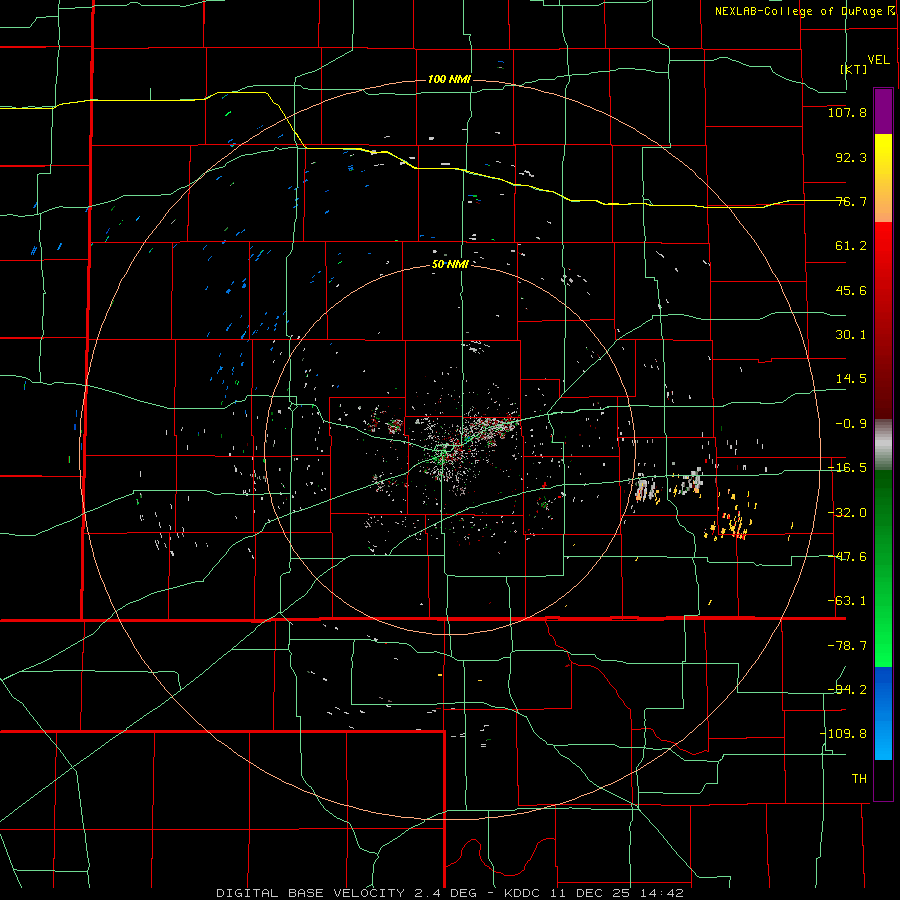The height and width of the screenshot is (900, 900).
Task: Click the 61.2 velocity scale value
Action: 851,246
